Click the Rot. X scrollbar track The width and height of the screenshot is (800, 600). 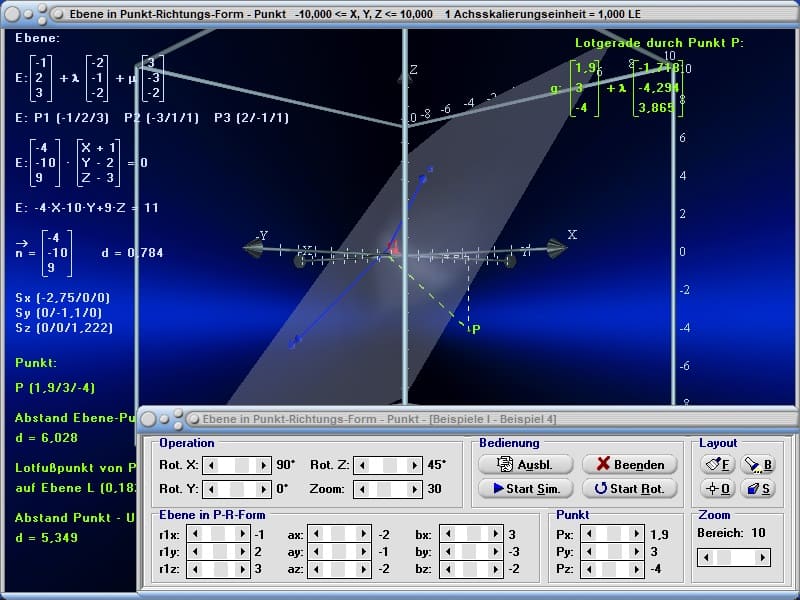(x=237, y=465)
